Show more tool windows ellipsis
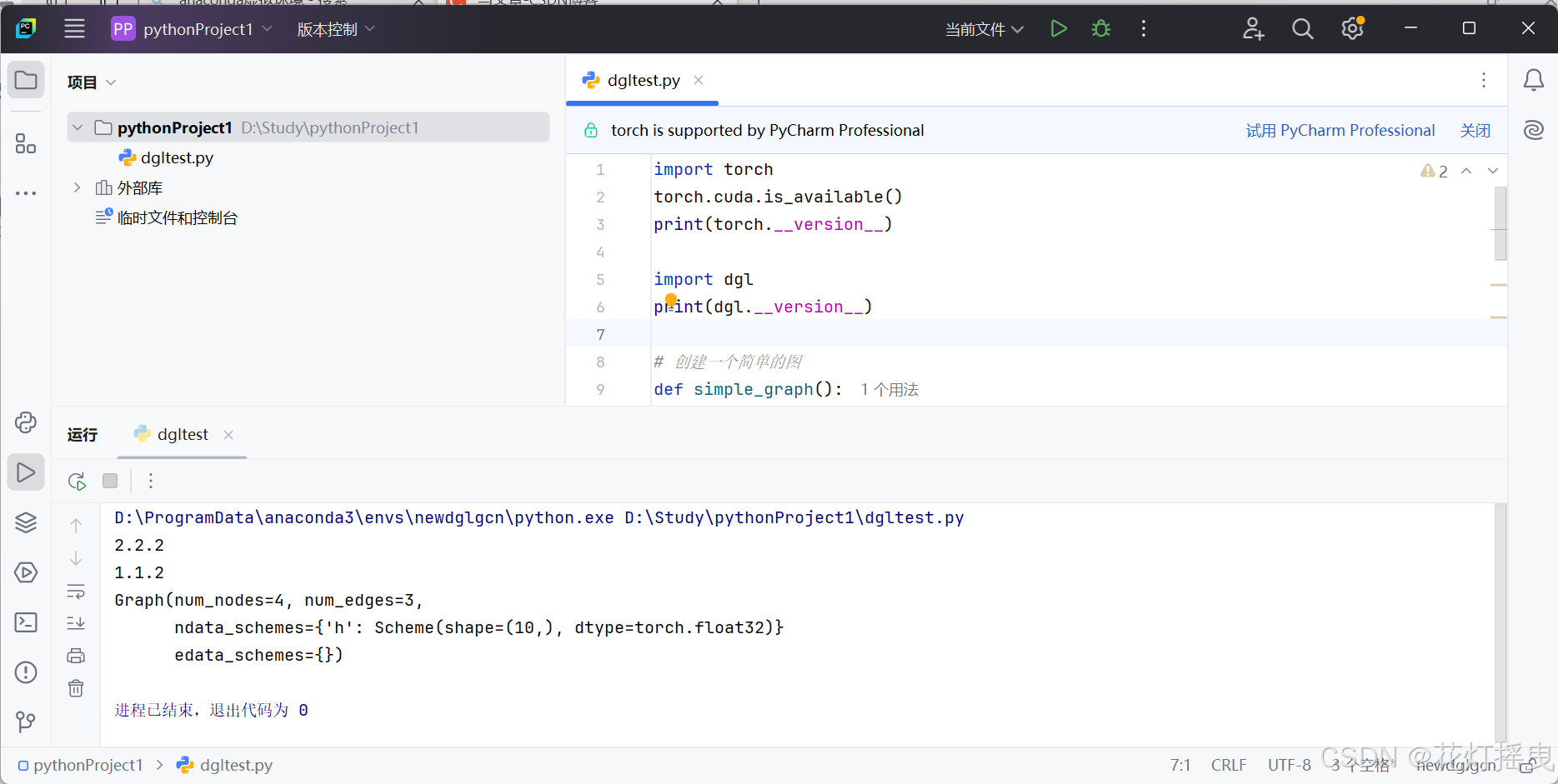 26,193
